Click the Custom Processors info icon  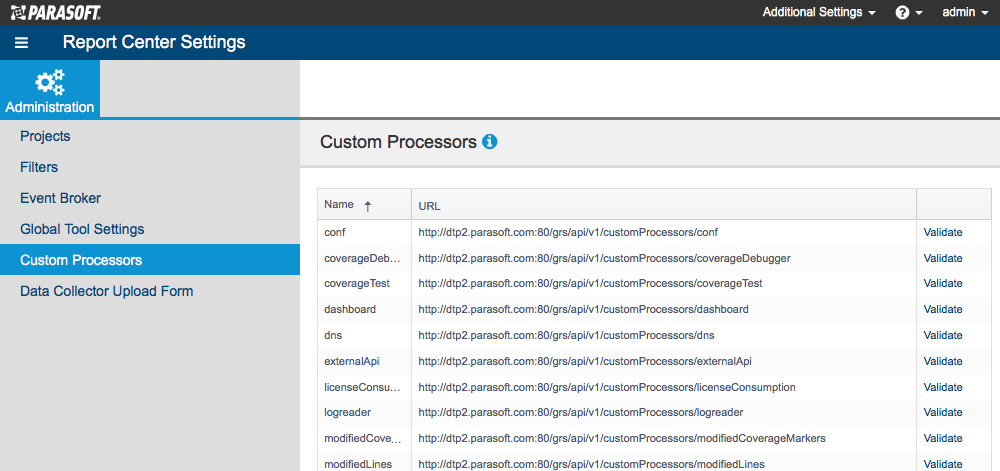[x=490, y=141]
